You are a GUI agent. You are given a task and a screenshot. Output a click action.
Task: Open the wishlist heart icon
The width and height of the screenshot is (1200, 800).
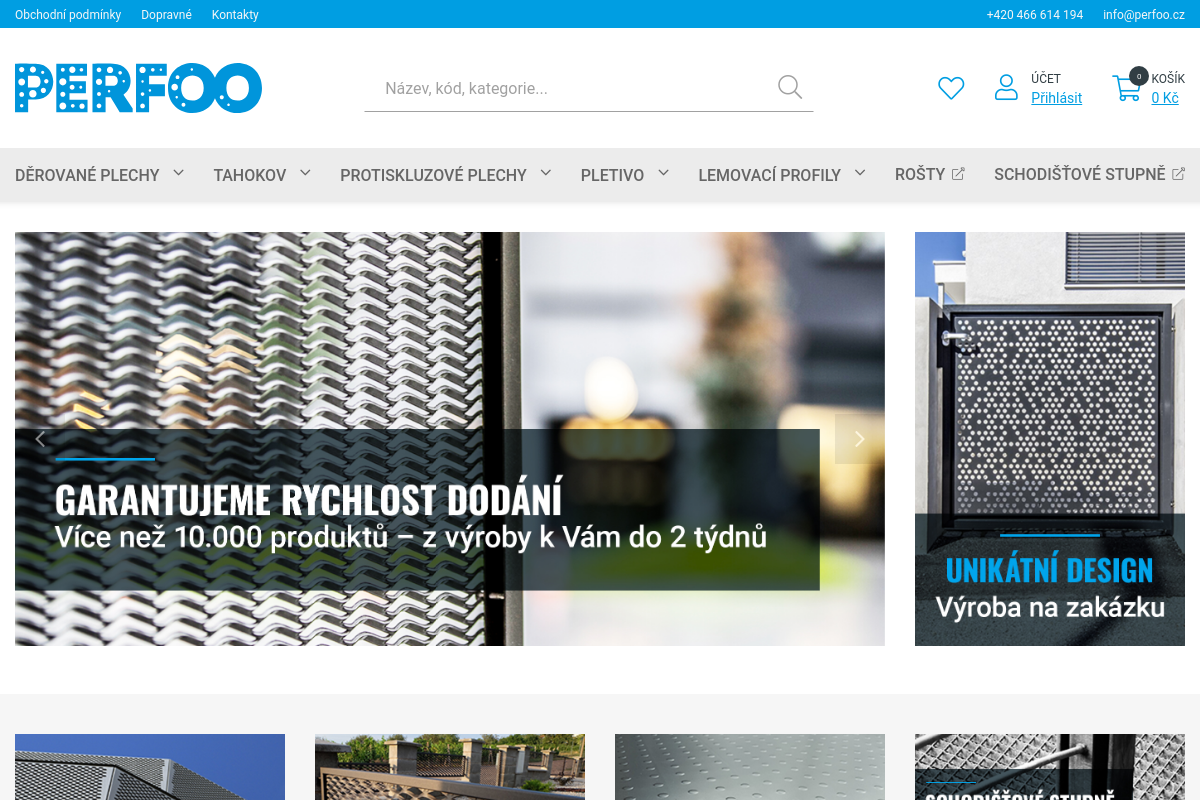click(951, 88)
